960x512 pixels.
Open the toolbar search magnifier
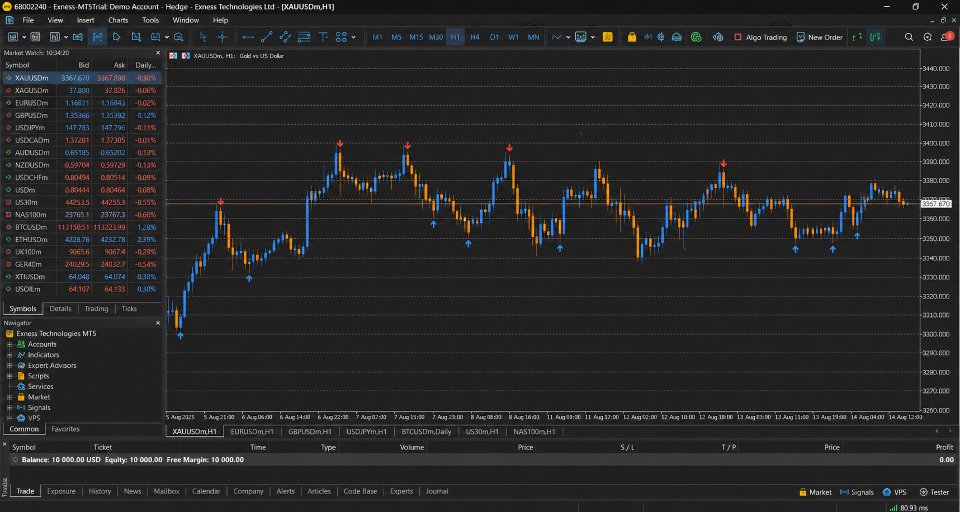tap(909, 37)
